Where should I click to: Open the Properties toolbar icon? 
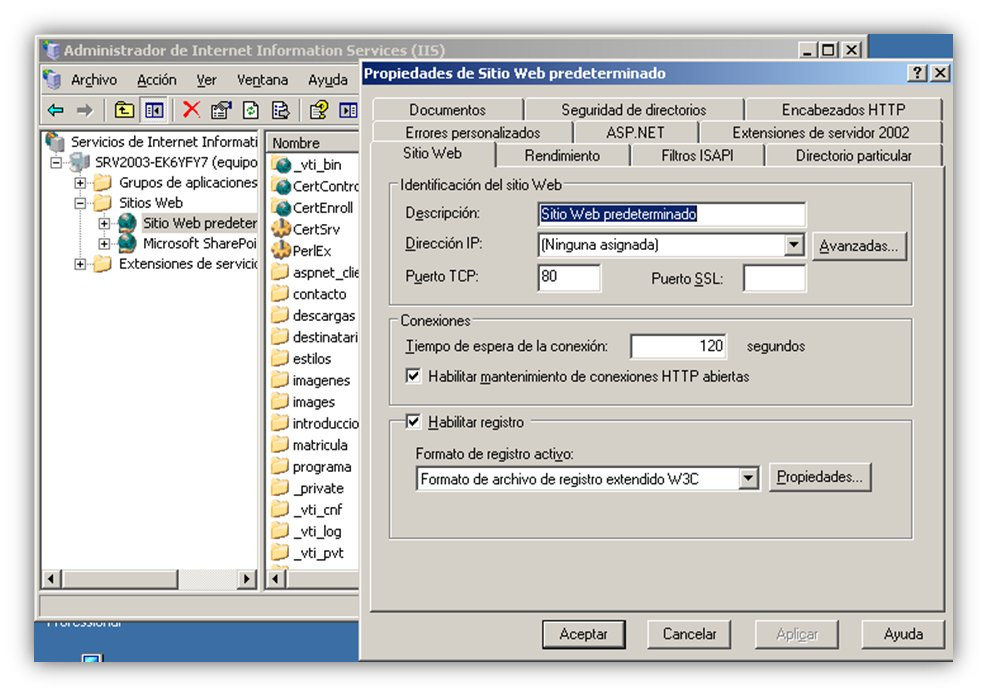point(221,111)
